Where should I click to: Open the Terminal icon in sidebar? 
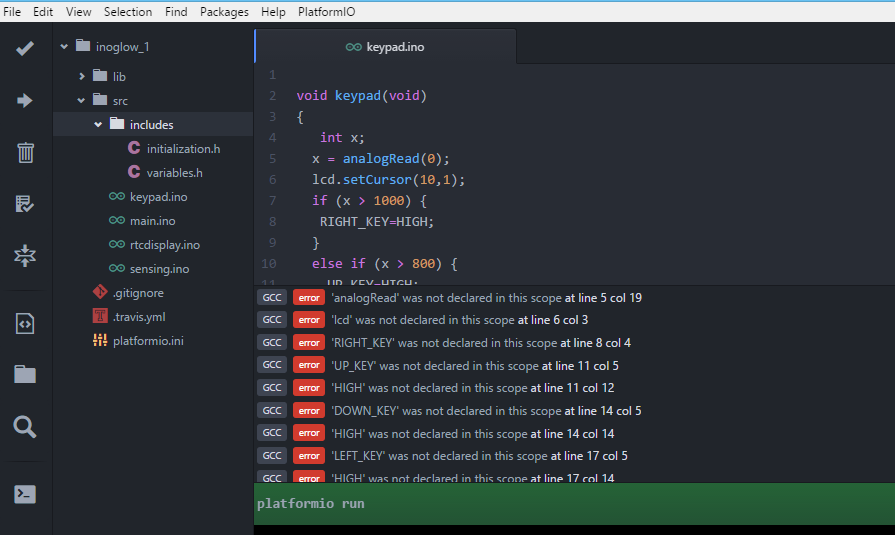click(x=25, y=494)
